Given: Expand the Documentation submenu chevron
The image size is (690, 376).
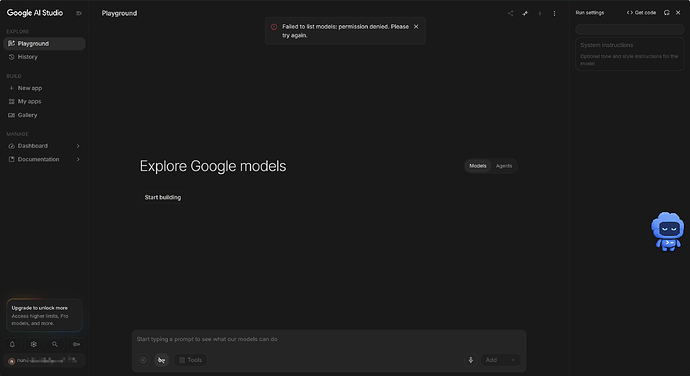Looking at the screenshot, I should [78, 159].
